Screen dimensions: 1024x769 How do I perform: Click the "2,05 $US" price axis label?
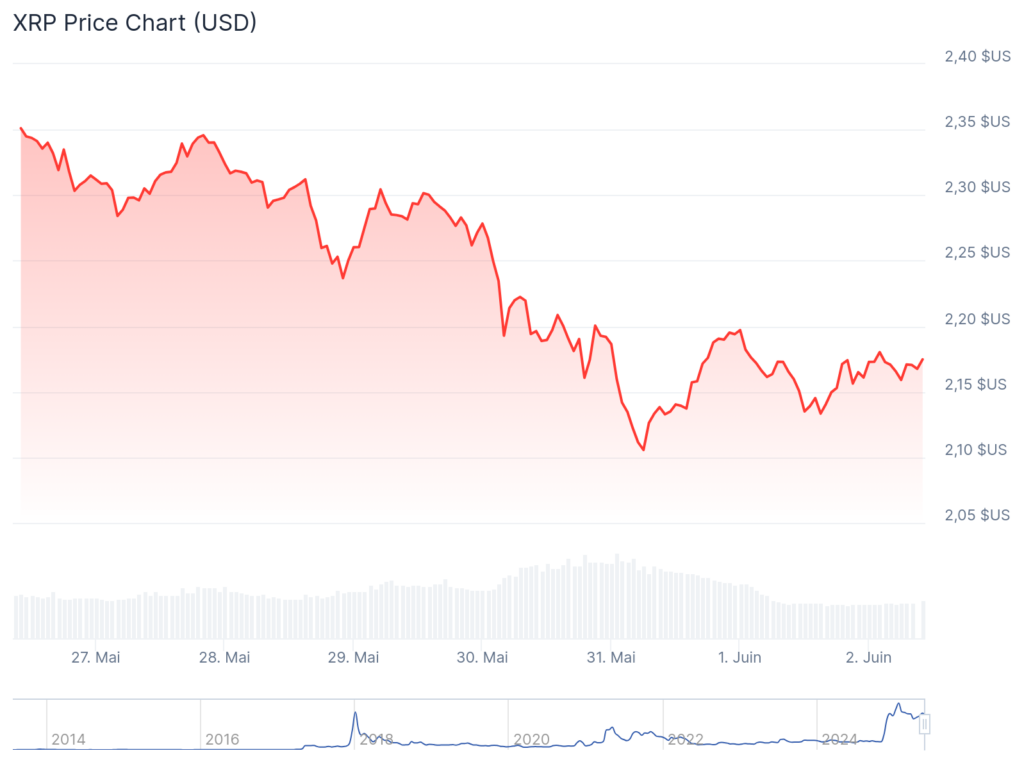click(977, 515)
